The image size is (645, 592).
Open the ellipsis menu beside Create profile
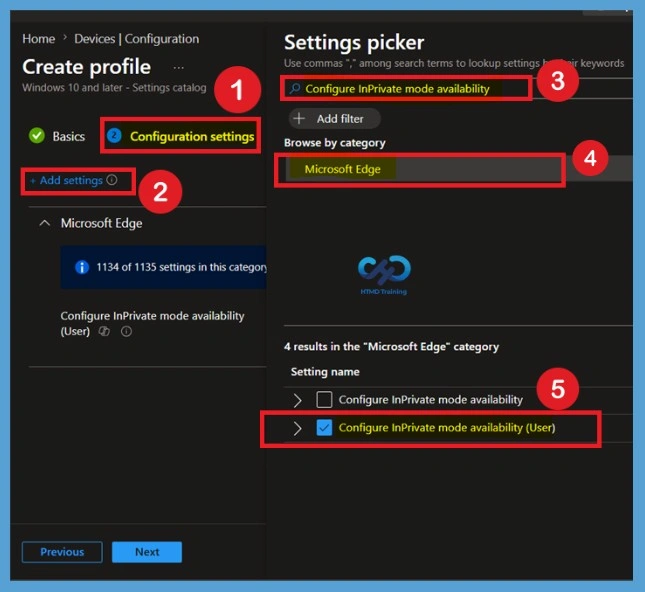(179, 67)
